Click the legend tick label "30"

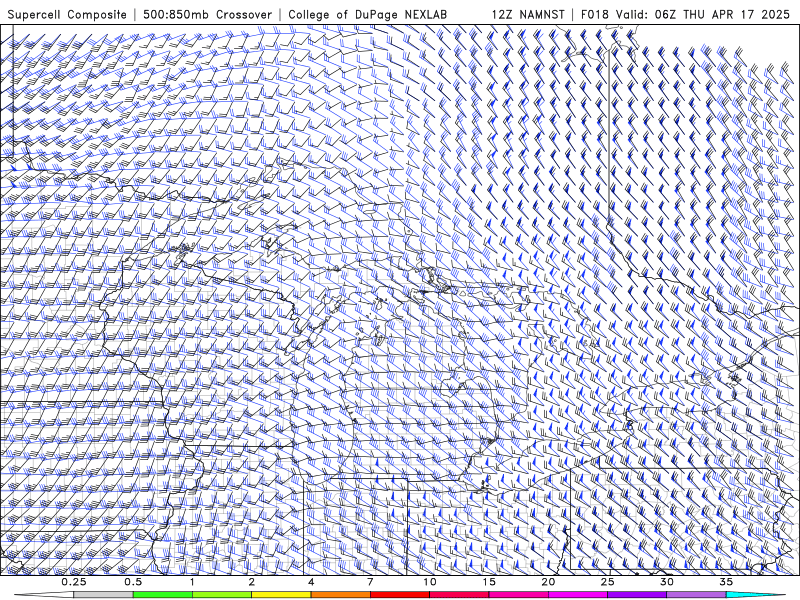pos(667,582)
